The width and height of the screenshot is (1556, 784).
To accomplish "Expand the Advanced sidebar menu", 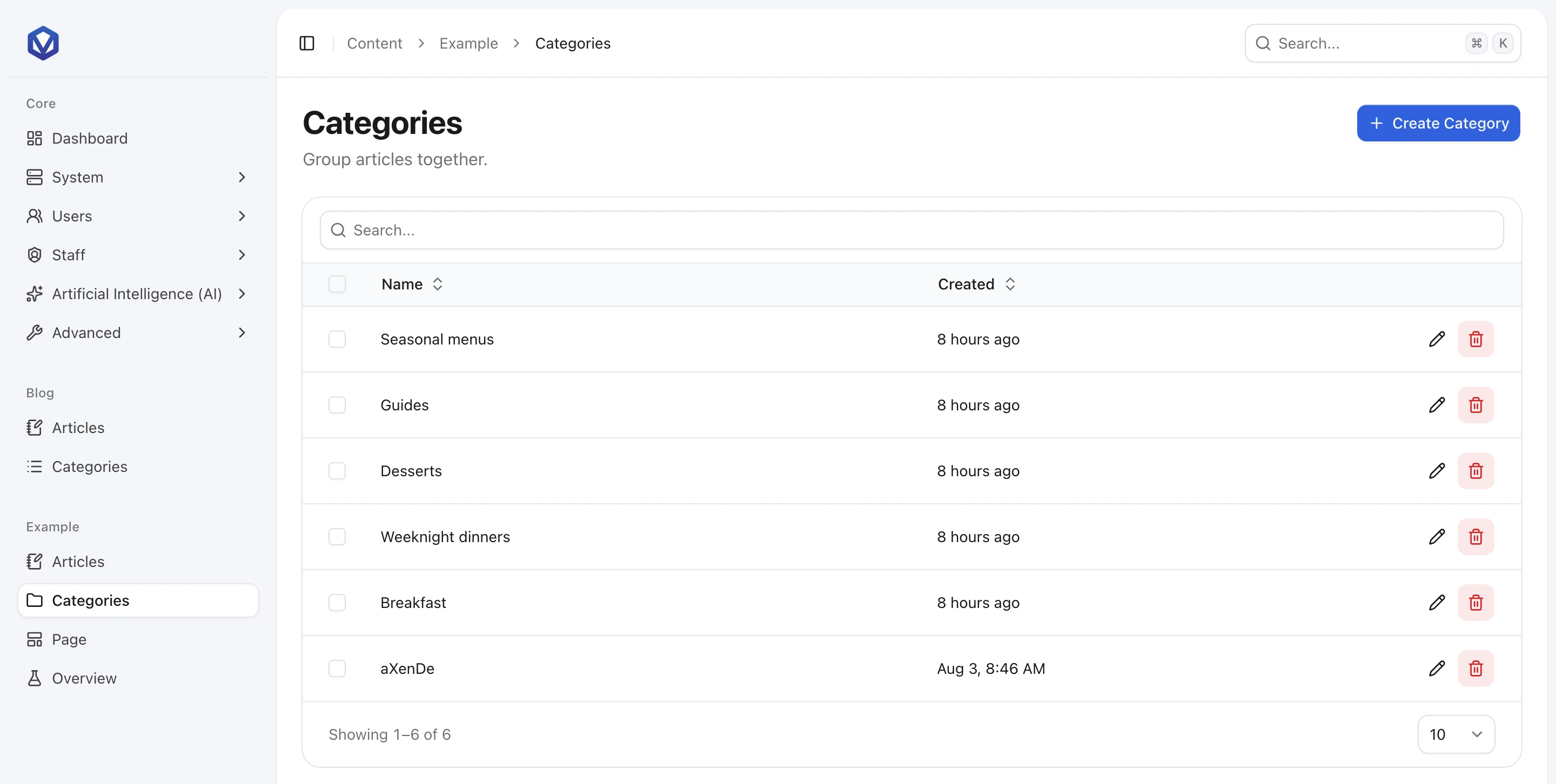I will tap(138, 333).
